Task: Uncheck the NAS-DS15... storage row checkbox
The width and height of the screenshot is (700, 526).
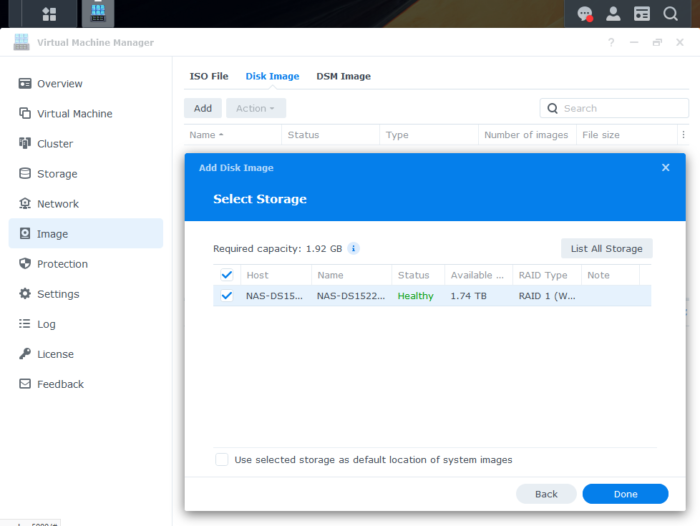Action: tap(227, 296)
